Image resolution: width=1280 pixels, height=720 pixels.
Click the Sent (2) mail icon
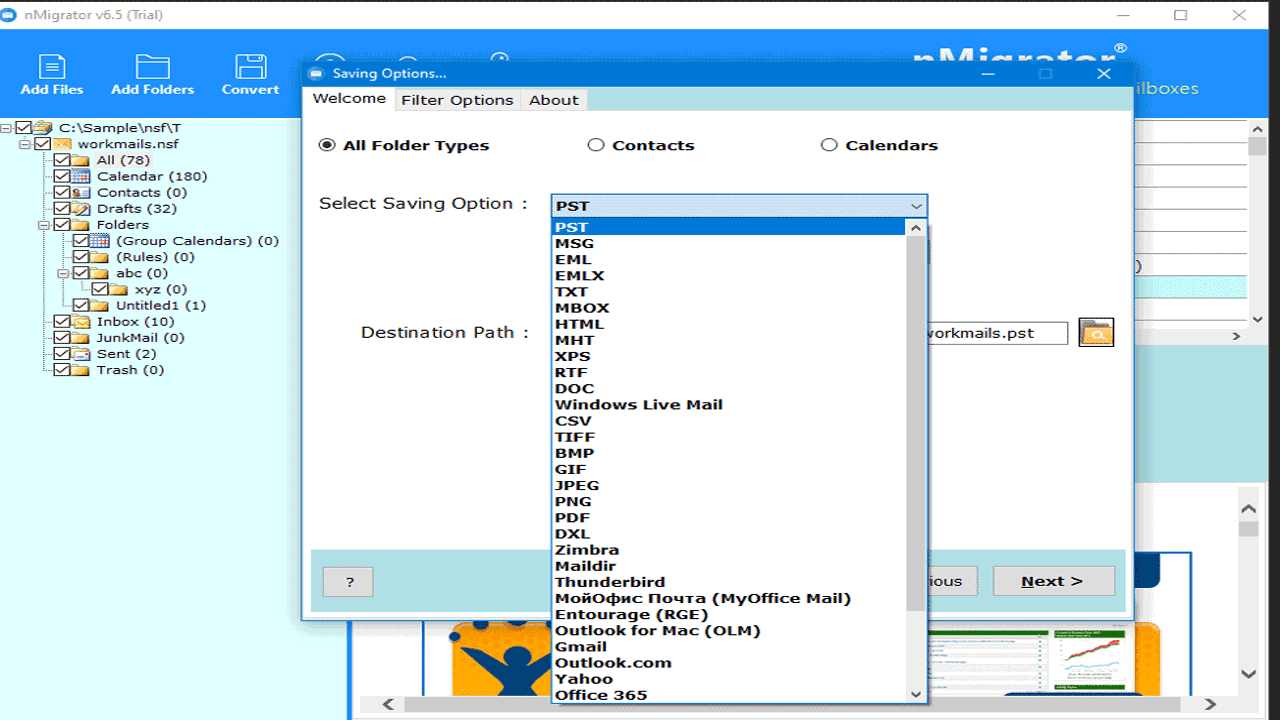tap(81, 353)
